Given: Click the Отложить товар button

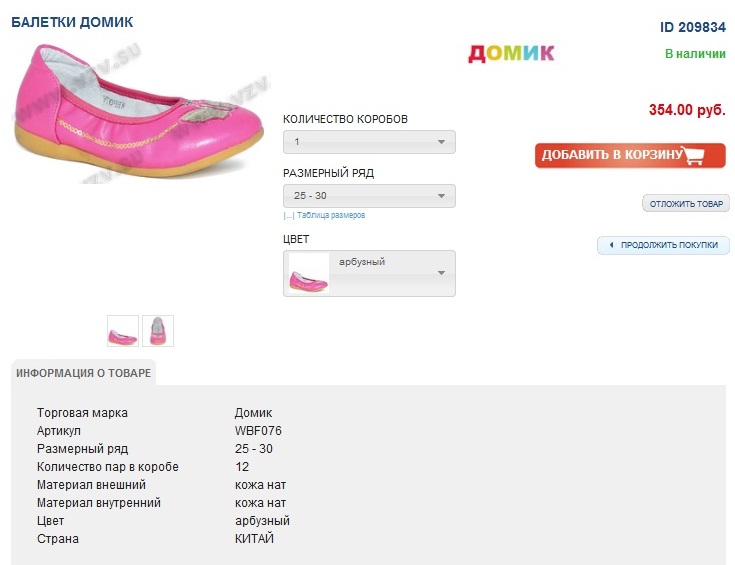Looking at the screenshot, I should [x=686, y=204].
